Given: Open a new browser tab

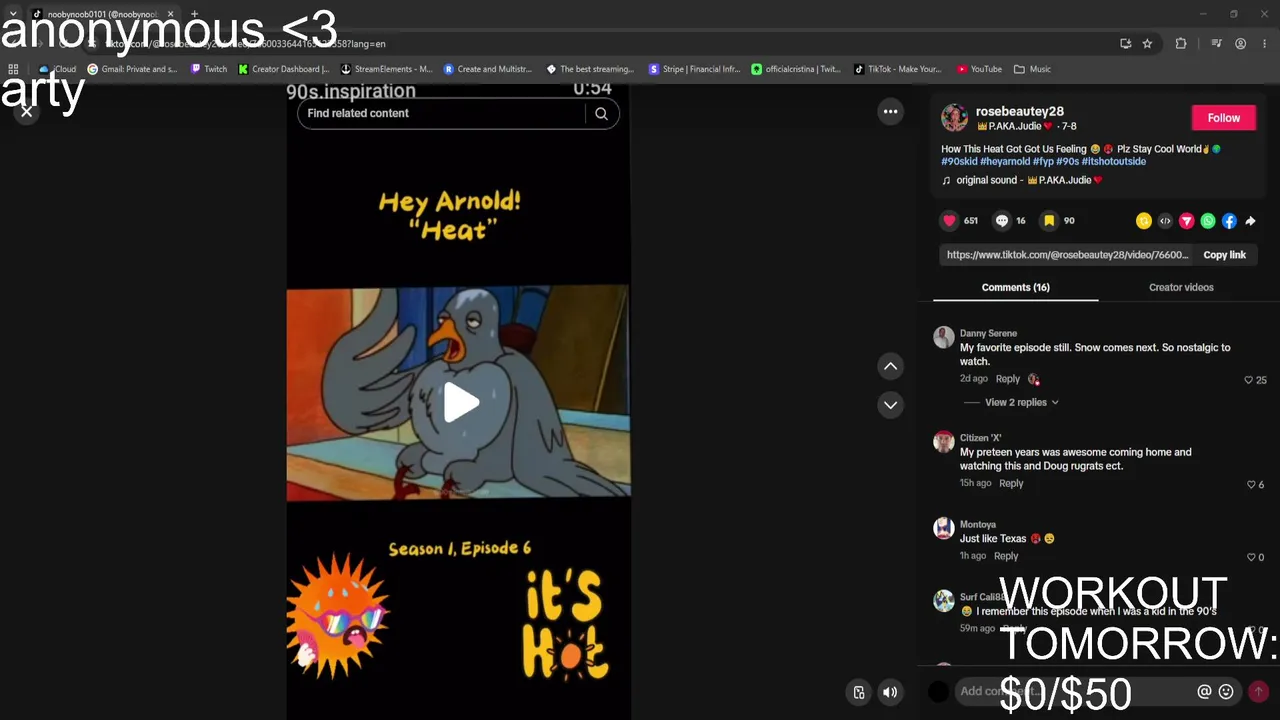Looking at the screenshot, I should (x=194, y=14).
